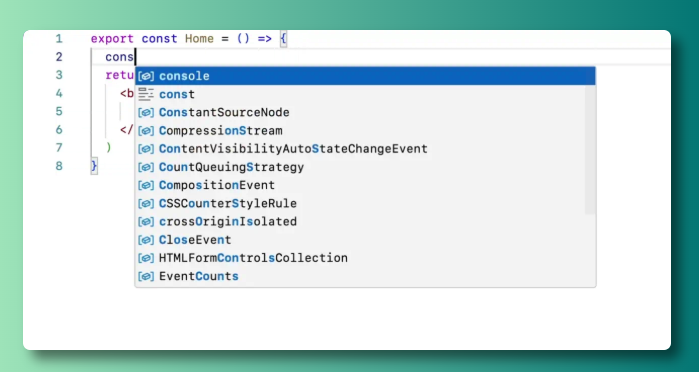The image size is (699, 372).
Task: Click the keyword snippet icon beside const
Action: click(146, 94)
